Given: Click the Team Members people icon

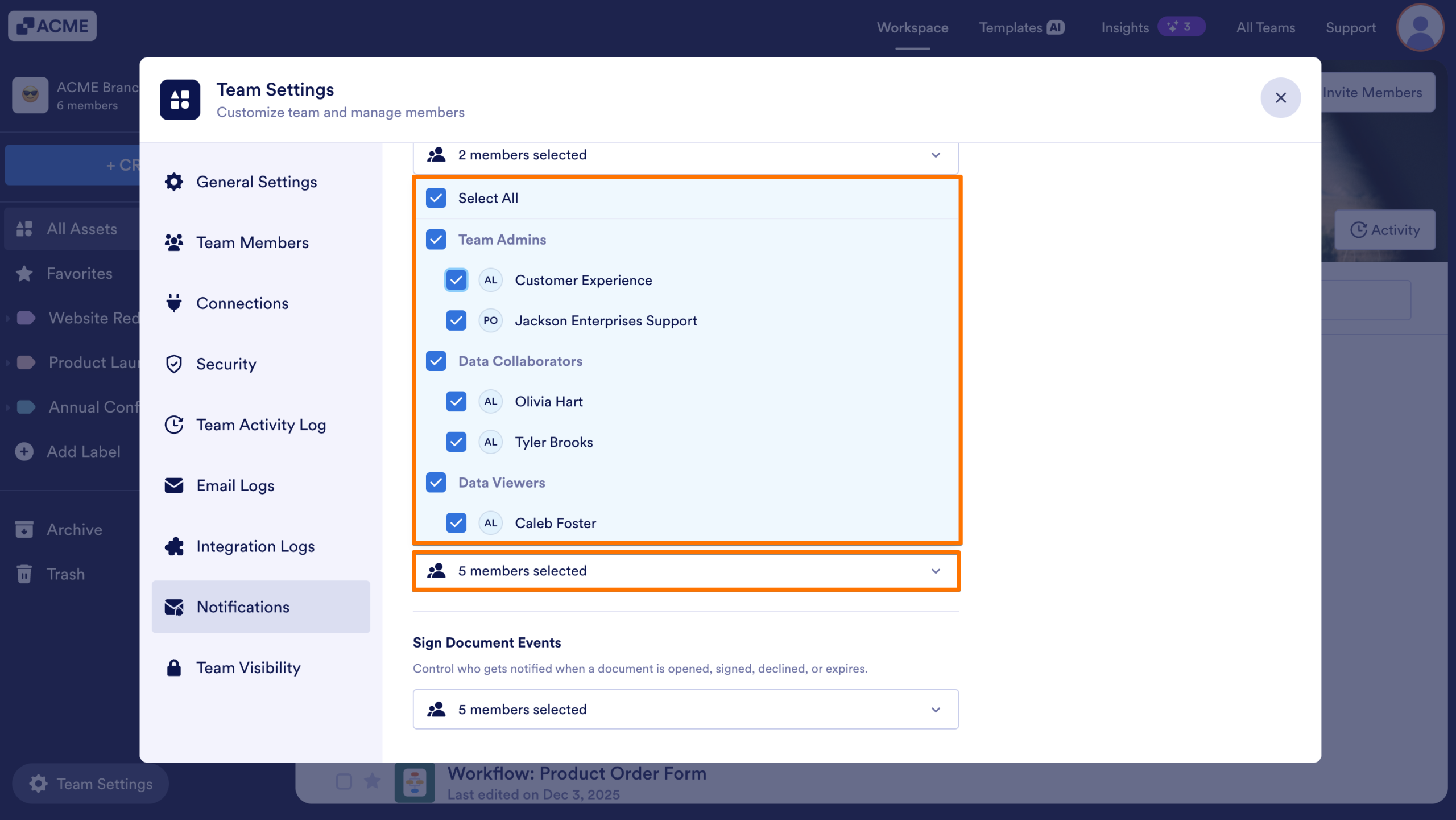Looking at the screenshot, I should pyautogui.click(x=174, y=242).
